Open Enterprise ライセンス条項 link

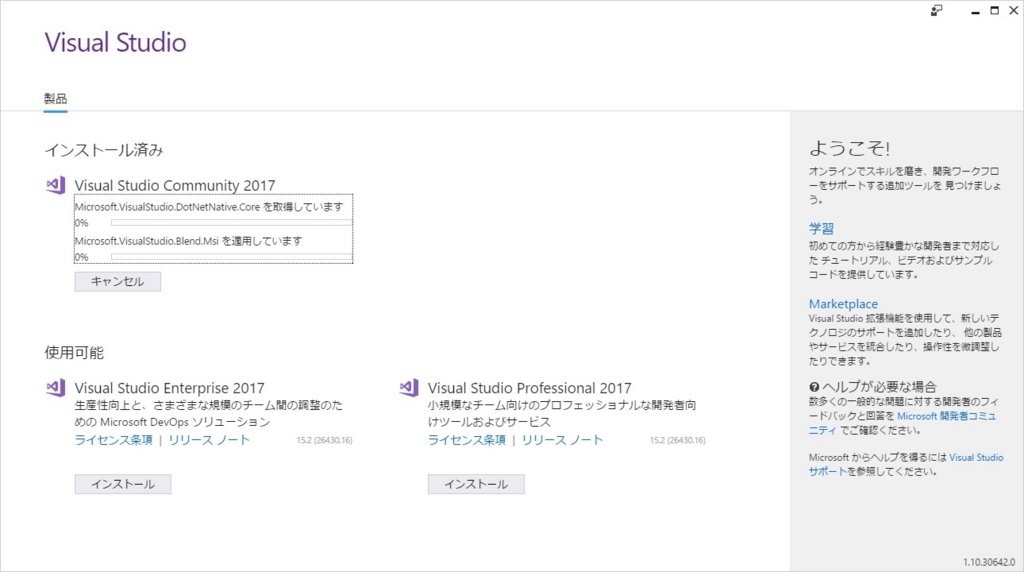114,440
